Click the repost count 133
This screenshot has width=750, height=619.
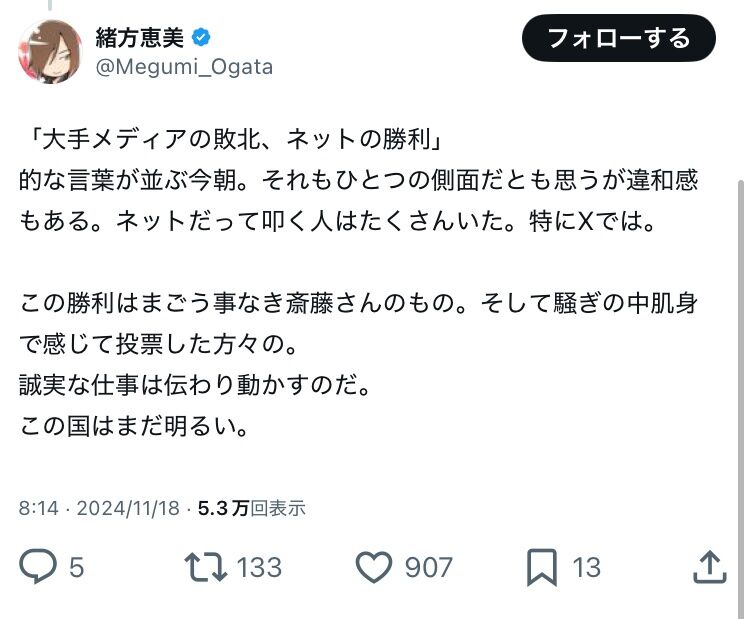(259, 567)
